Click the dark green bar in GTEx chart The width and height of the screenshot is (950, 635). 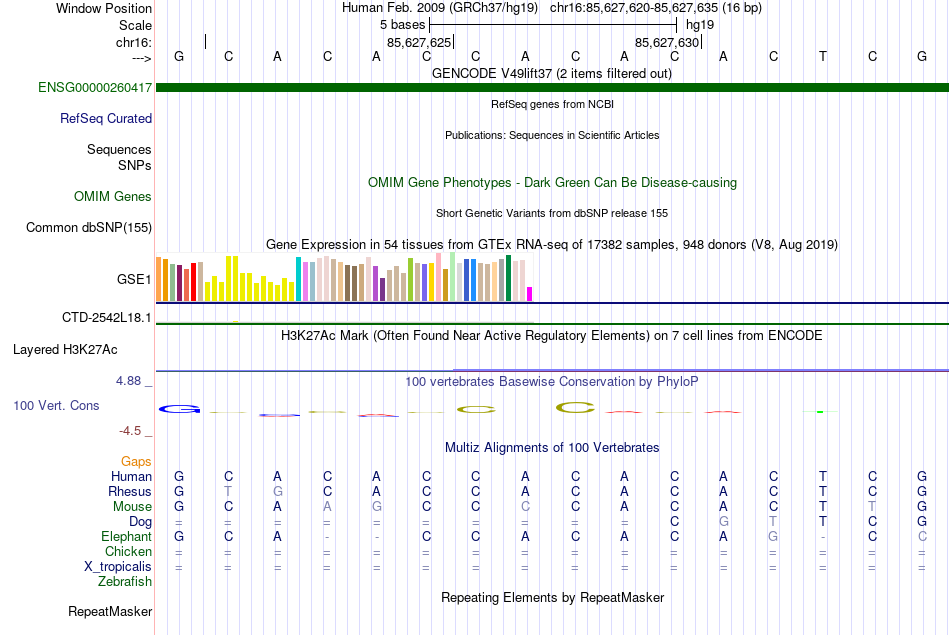point(508,278)
